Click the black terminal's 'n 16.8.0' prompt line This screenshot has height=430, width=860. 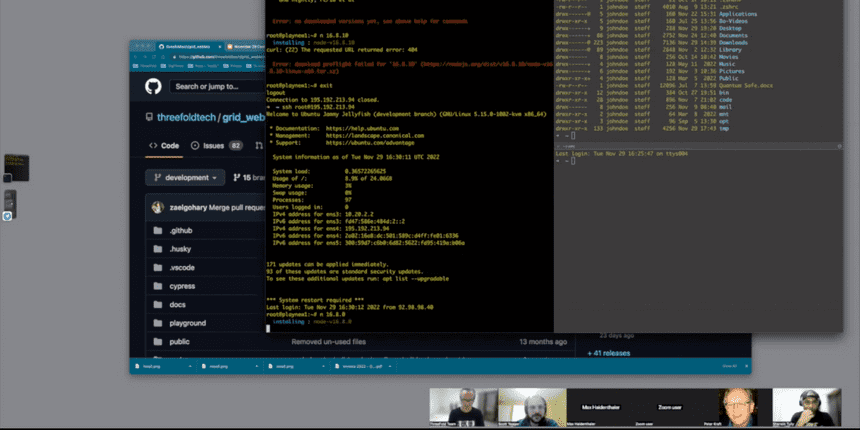pyautogui.click(x=303, y=315)
